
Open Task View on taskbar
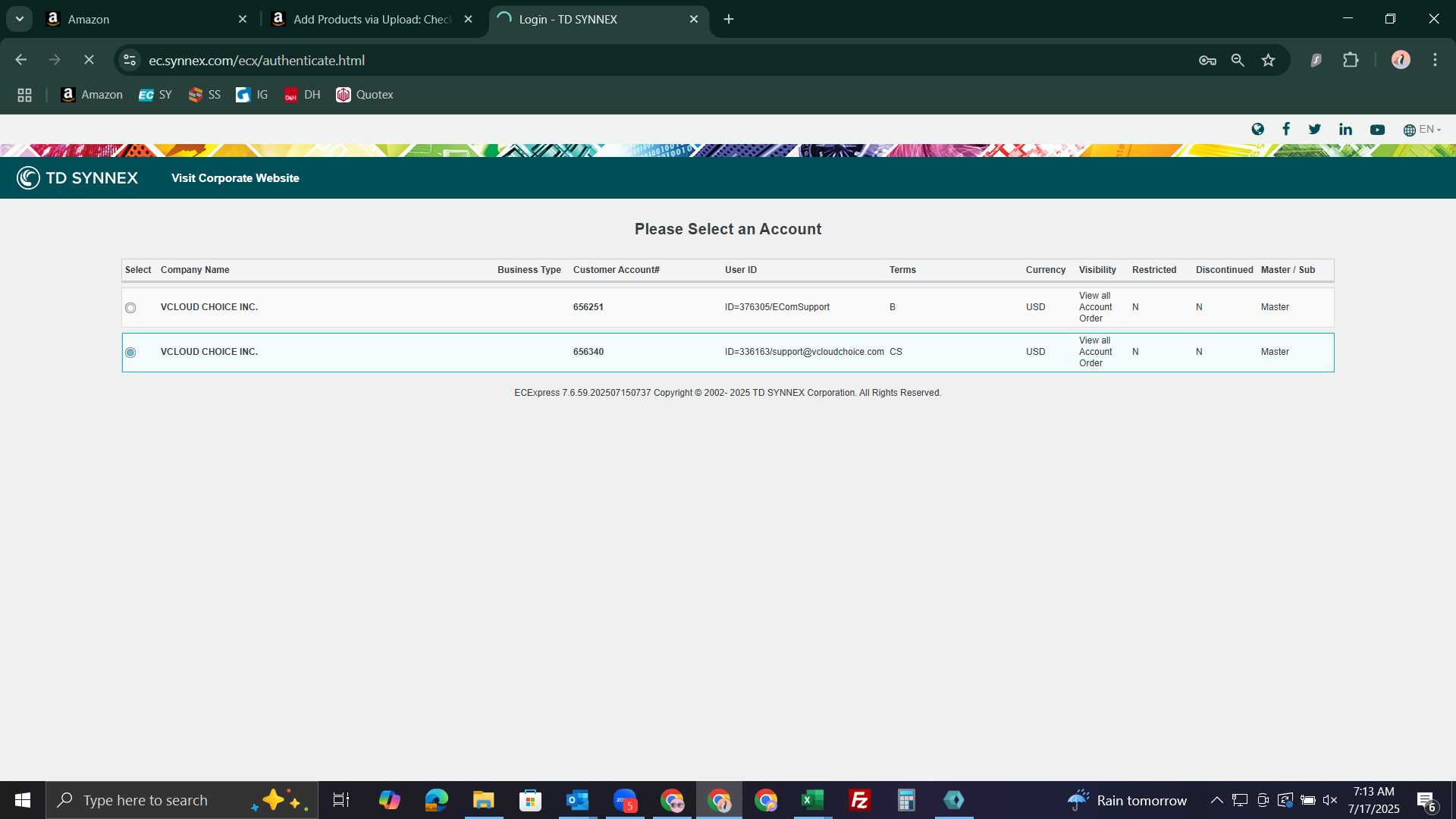point(341,800)
